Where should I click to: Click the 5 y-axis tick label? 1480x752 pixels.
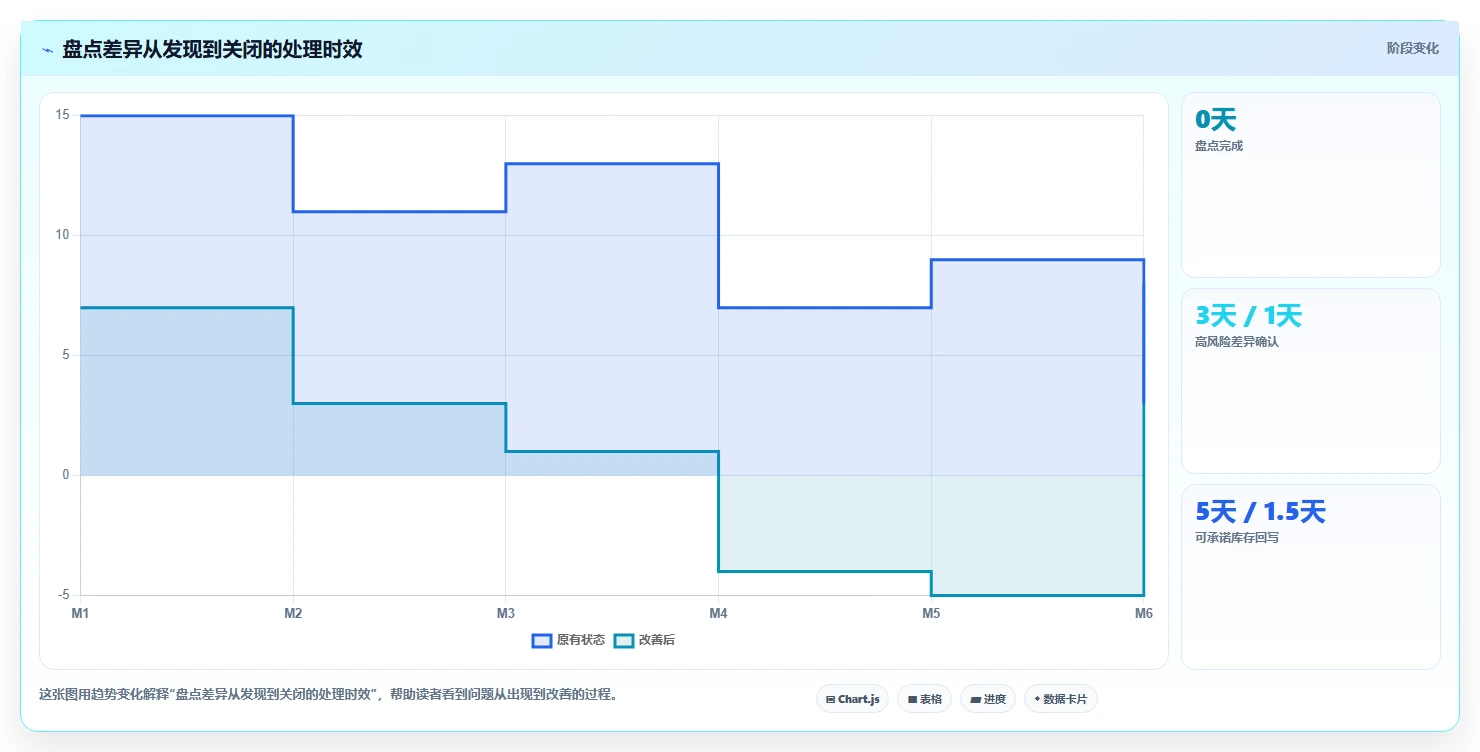[x=65, y=355]
